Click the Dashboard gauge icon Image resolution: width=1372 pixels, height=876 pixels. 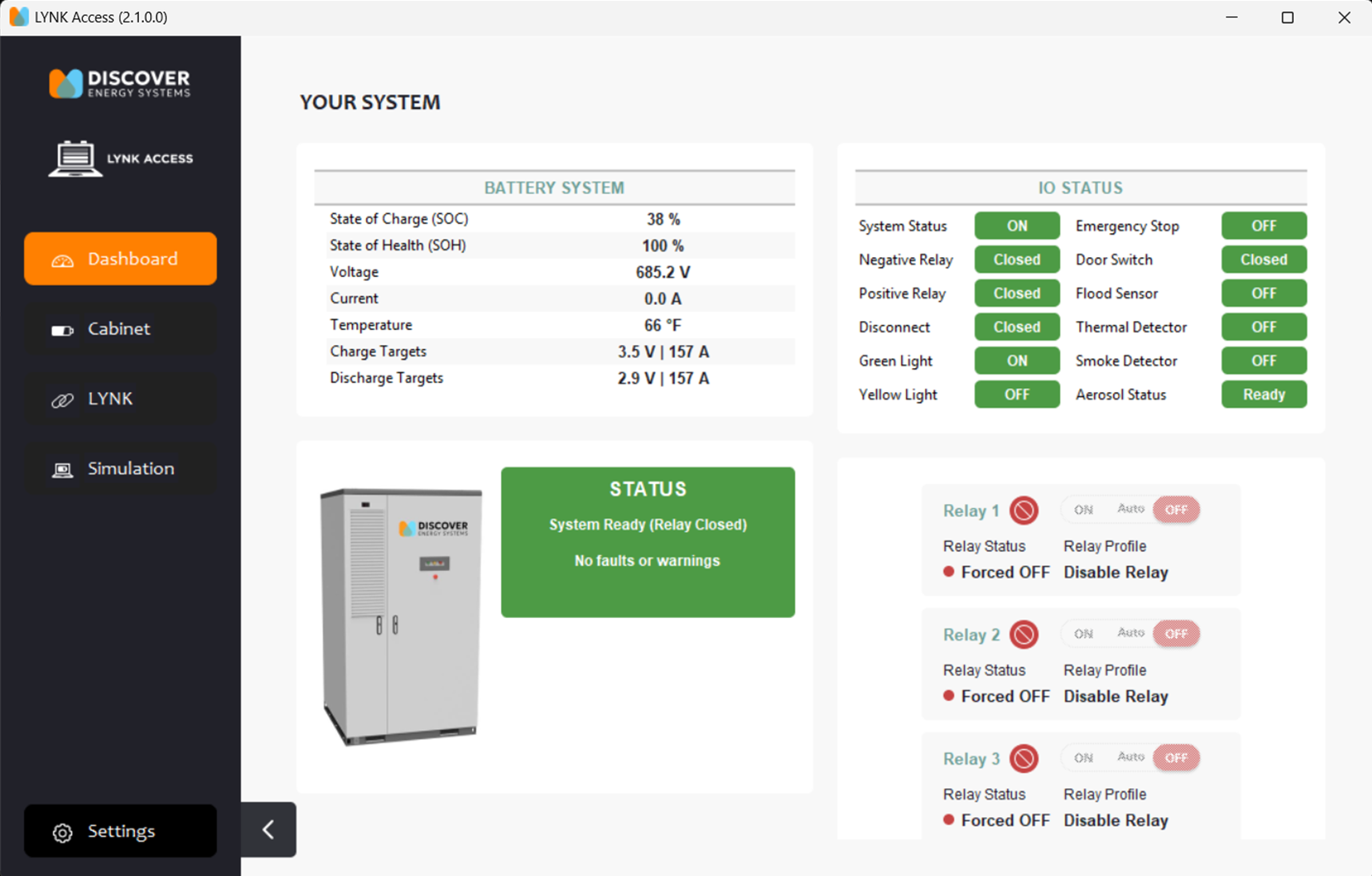click(x=62, y=260)
